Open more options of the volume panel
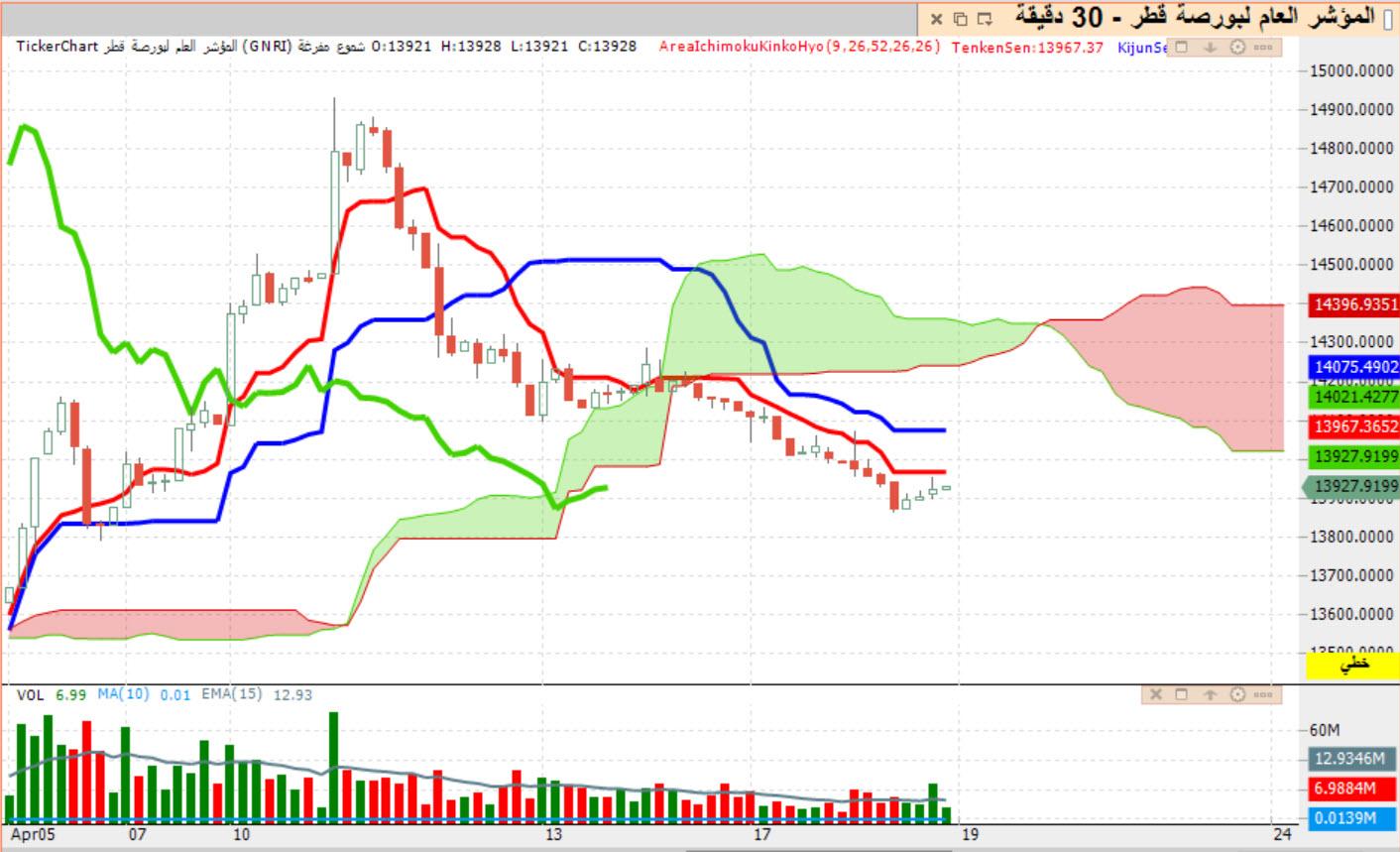The image size is (1400, 852). coord(1263,694)
